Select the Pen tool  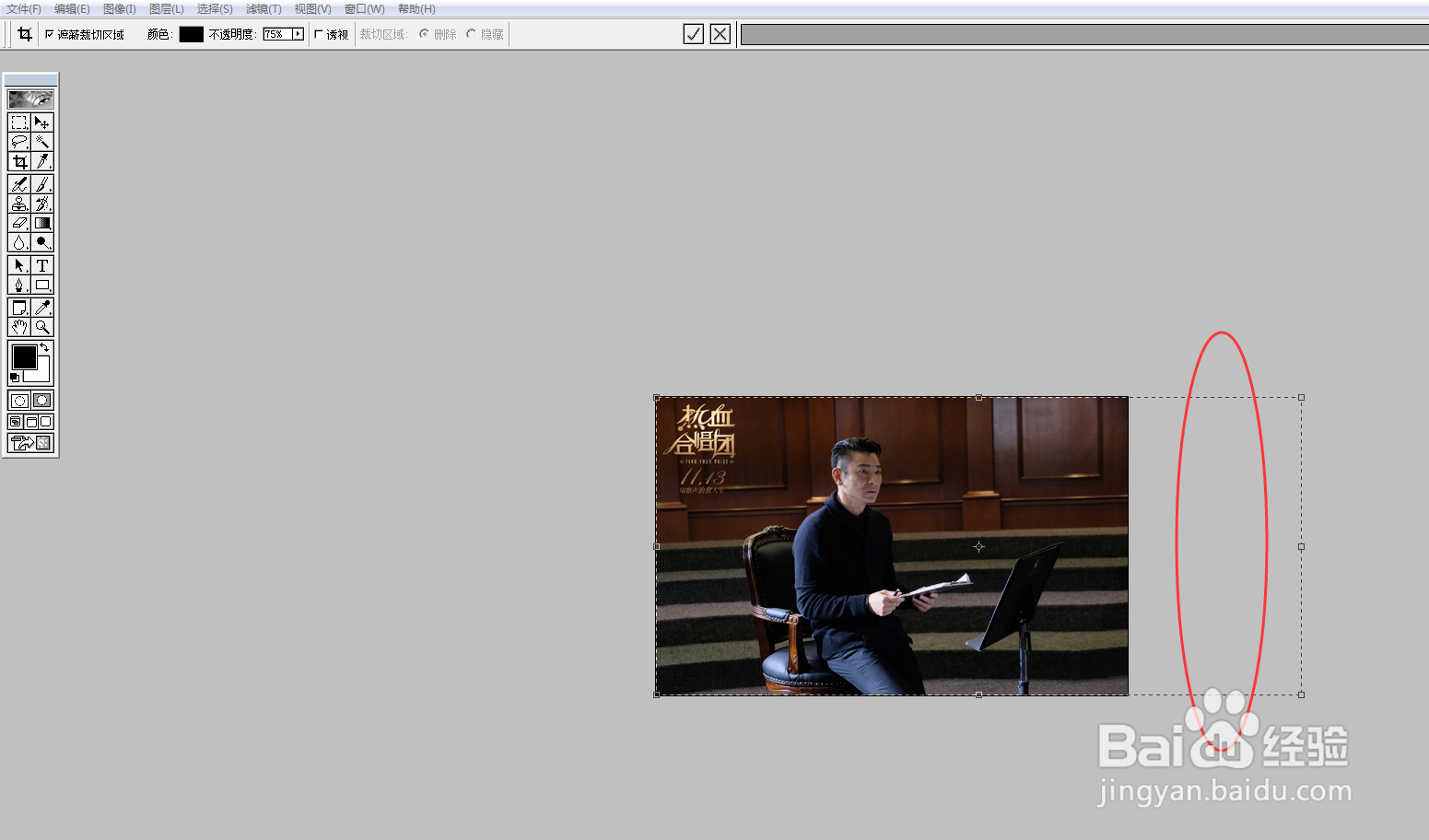[x=19, y=285]
